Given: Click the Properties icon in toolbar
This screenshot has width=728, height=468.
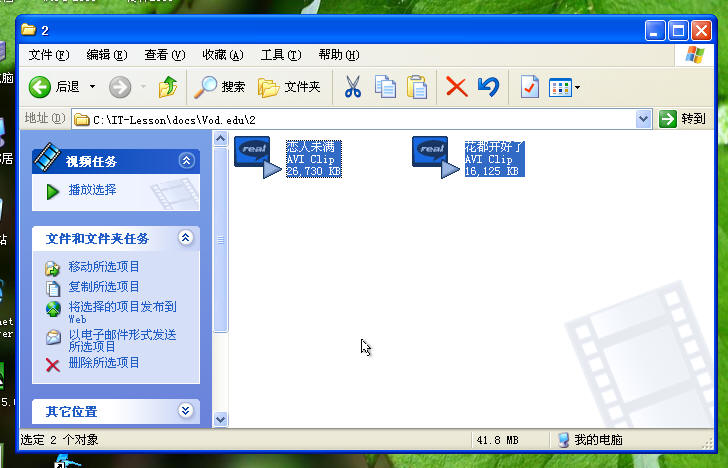Looking at the screenshot, I should (x=530, y=88).
